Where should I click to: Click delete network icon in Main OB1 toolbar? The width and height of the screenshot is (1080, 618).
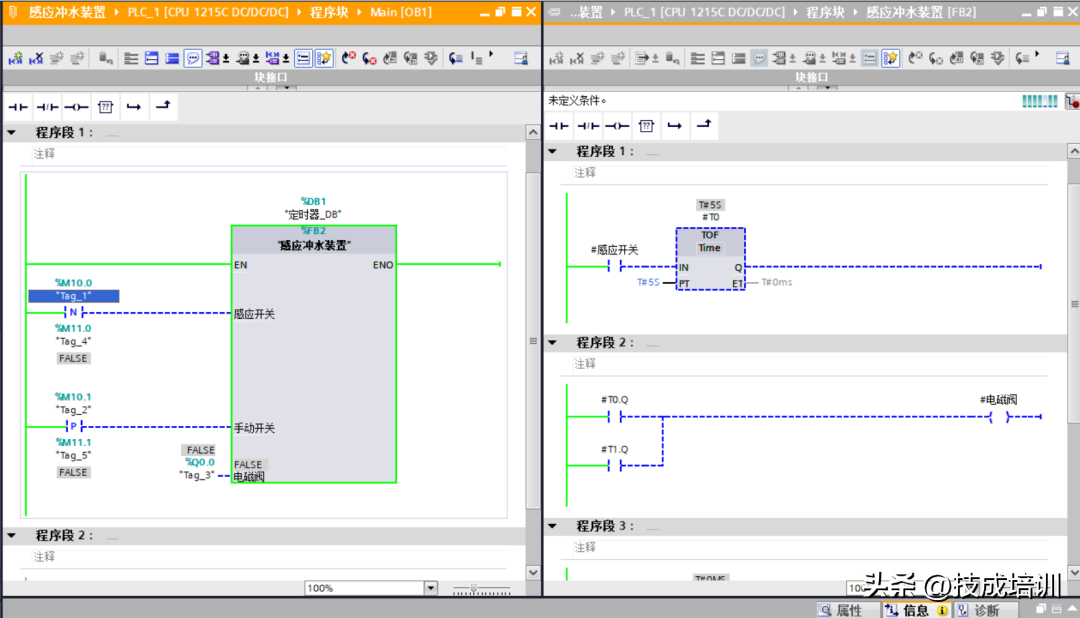tap(36, 59)
